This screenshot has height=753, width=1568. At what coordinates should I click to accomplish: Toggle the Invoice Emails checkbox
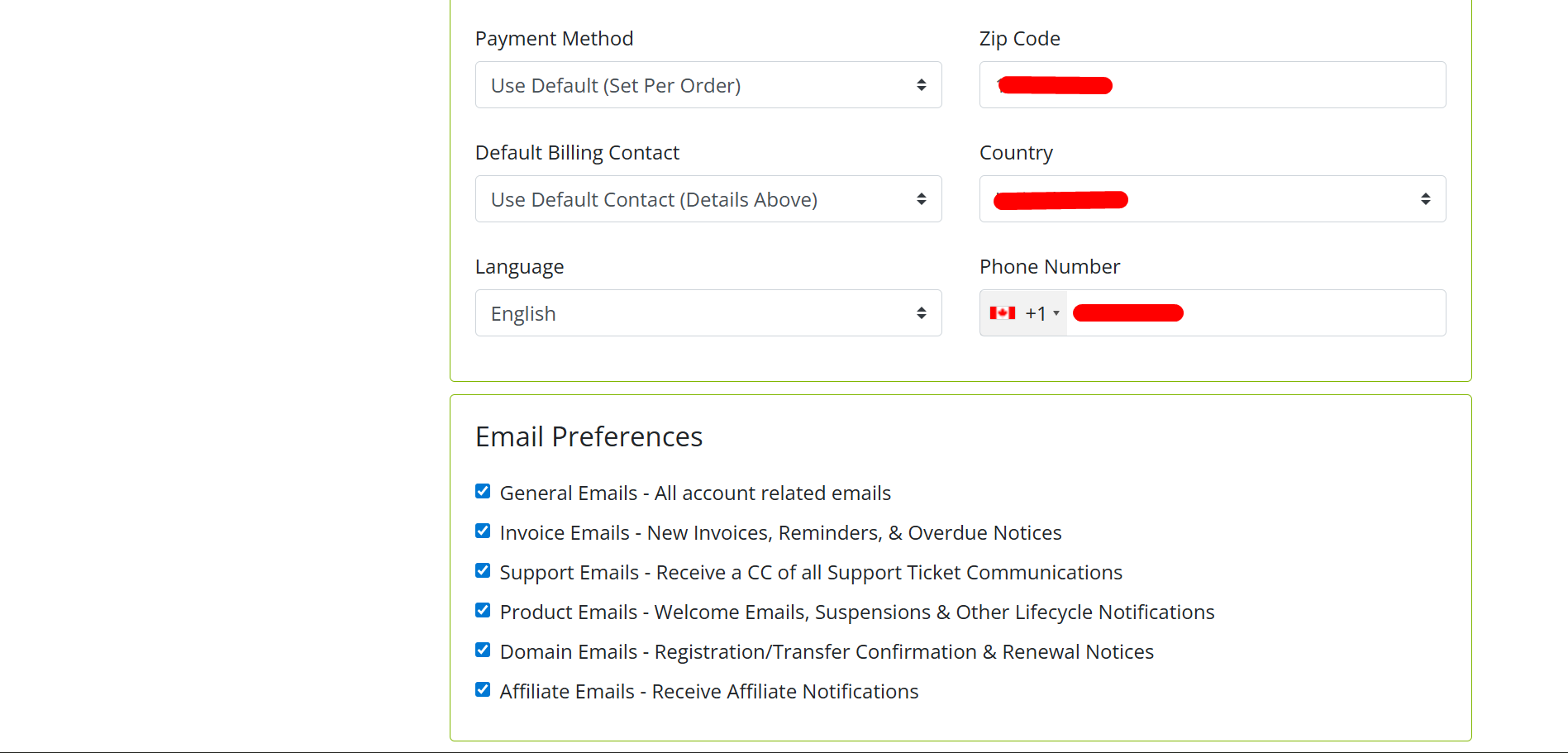(x=483, y=531)
